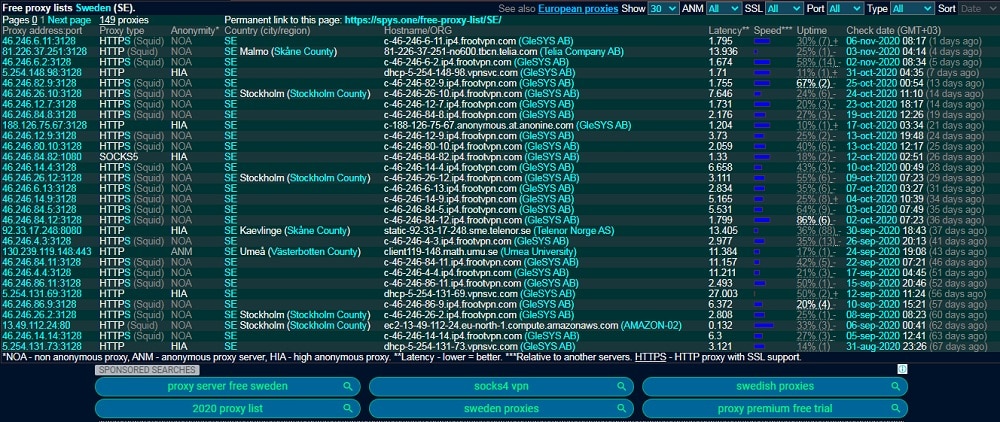Go to the Next page link
The height and width of the screenshot is (422, 1000).
[x=70, y=20]
